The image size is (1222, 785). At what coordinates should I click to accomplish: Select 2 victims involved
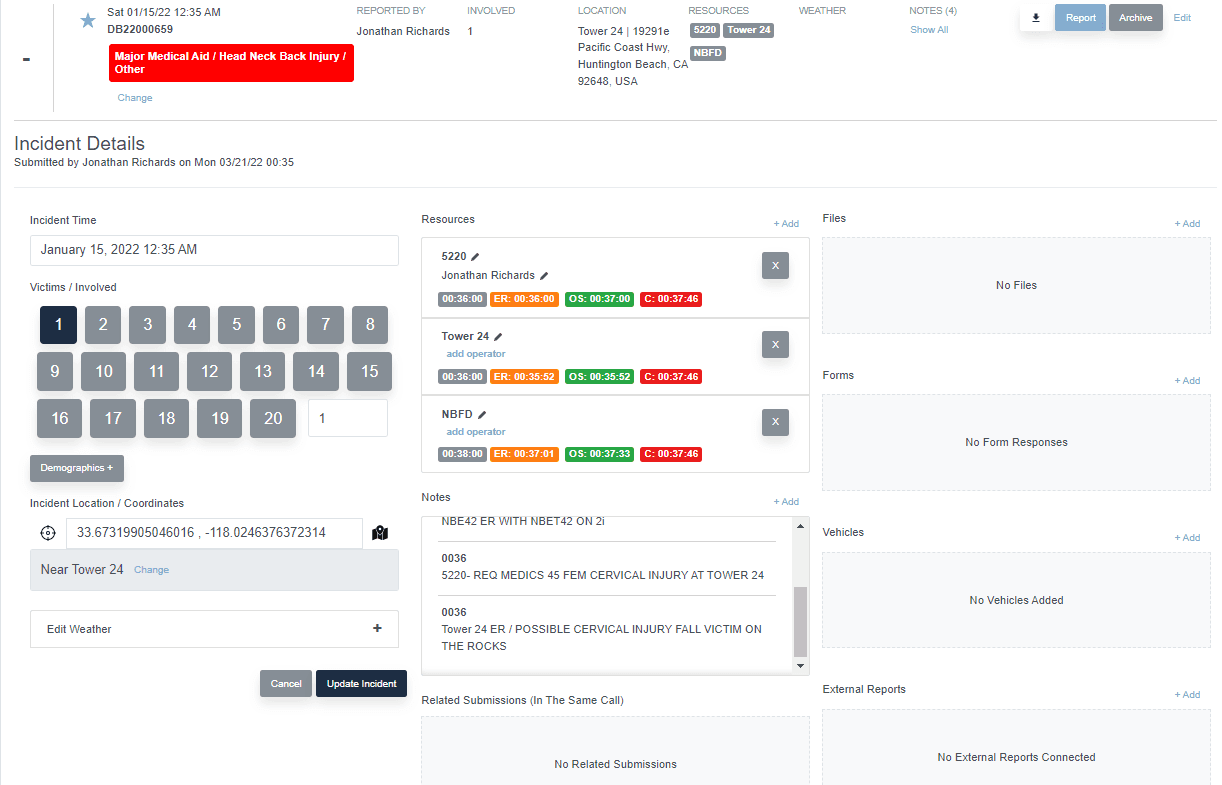pos(103,325)
